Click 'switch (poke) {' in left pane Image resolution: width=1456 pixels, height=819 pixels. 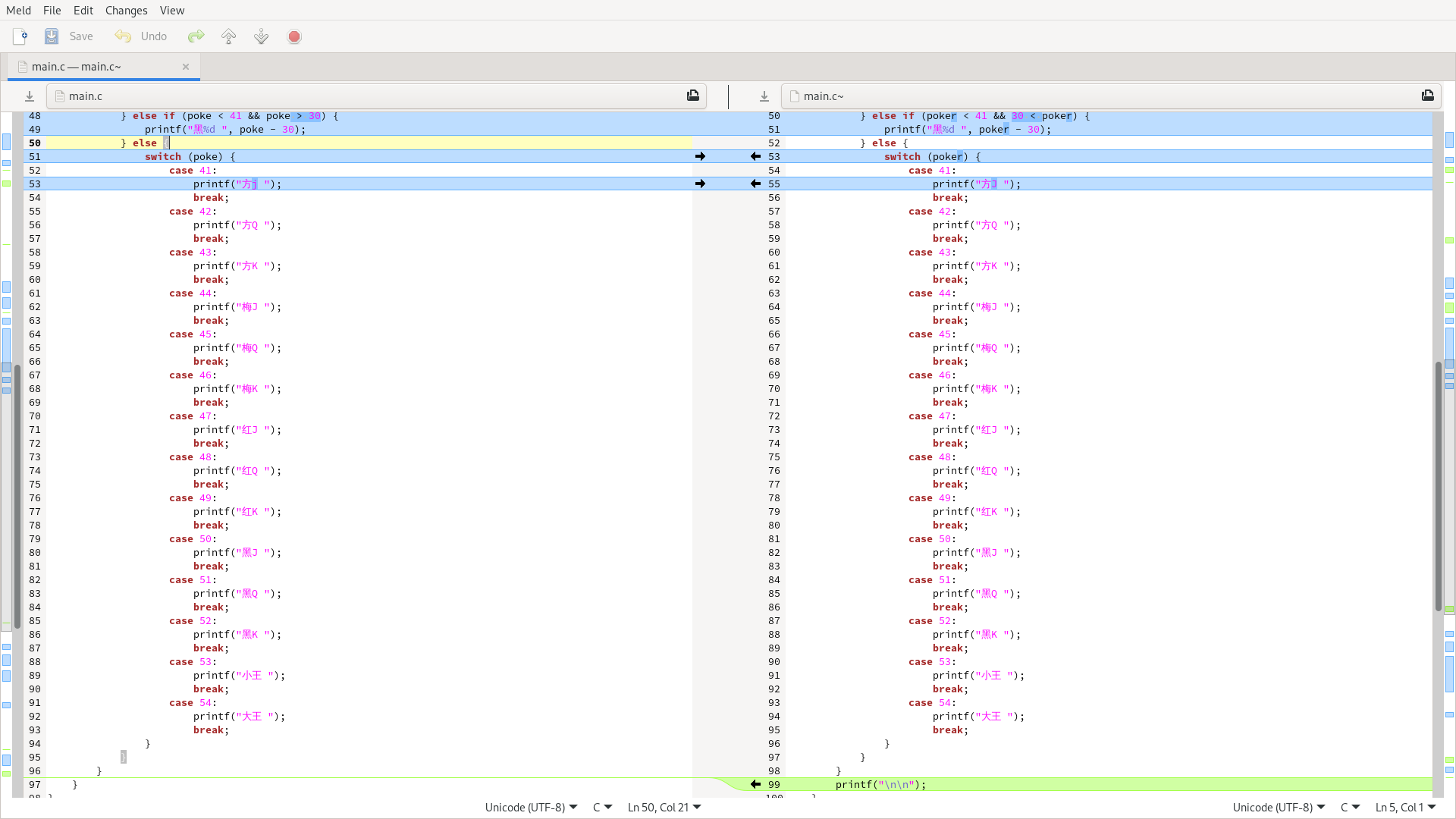pos(190,157)
